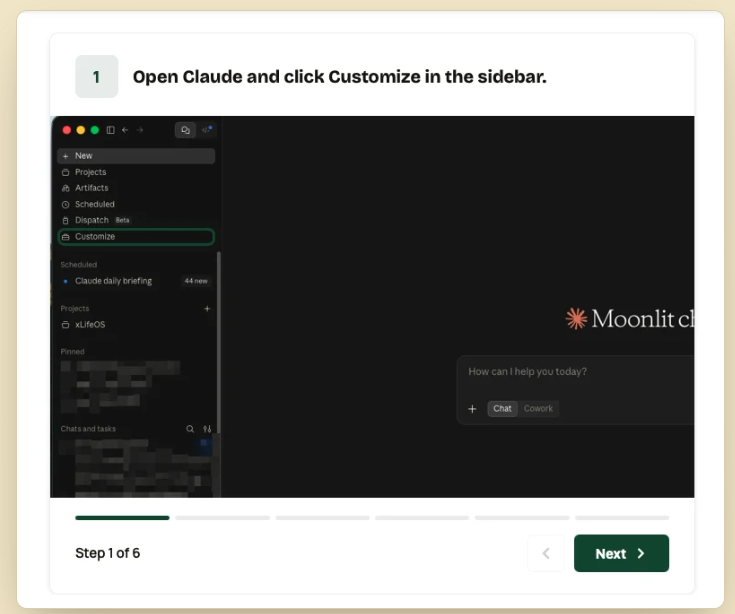Click the sidebar toggle icon in title bar
735x614 pixels.
tap(111, 130)
